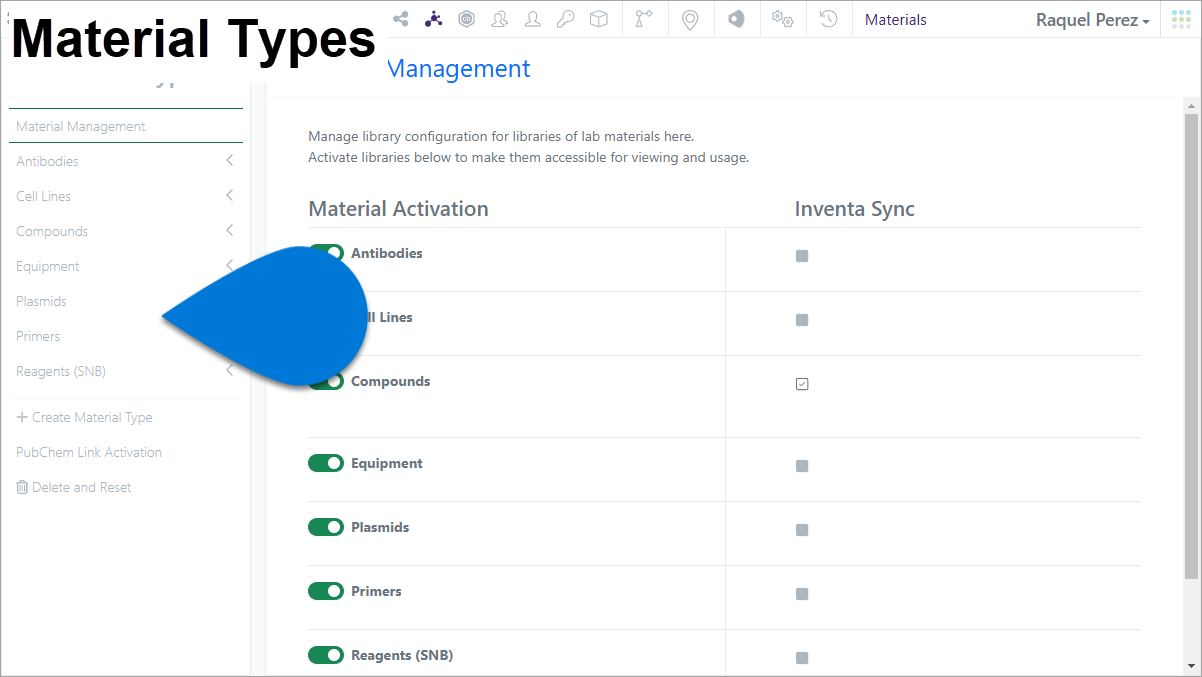
Task: Click the Reagents (SNB) label in activation list
Action: (402, 655)
